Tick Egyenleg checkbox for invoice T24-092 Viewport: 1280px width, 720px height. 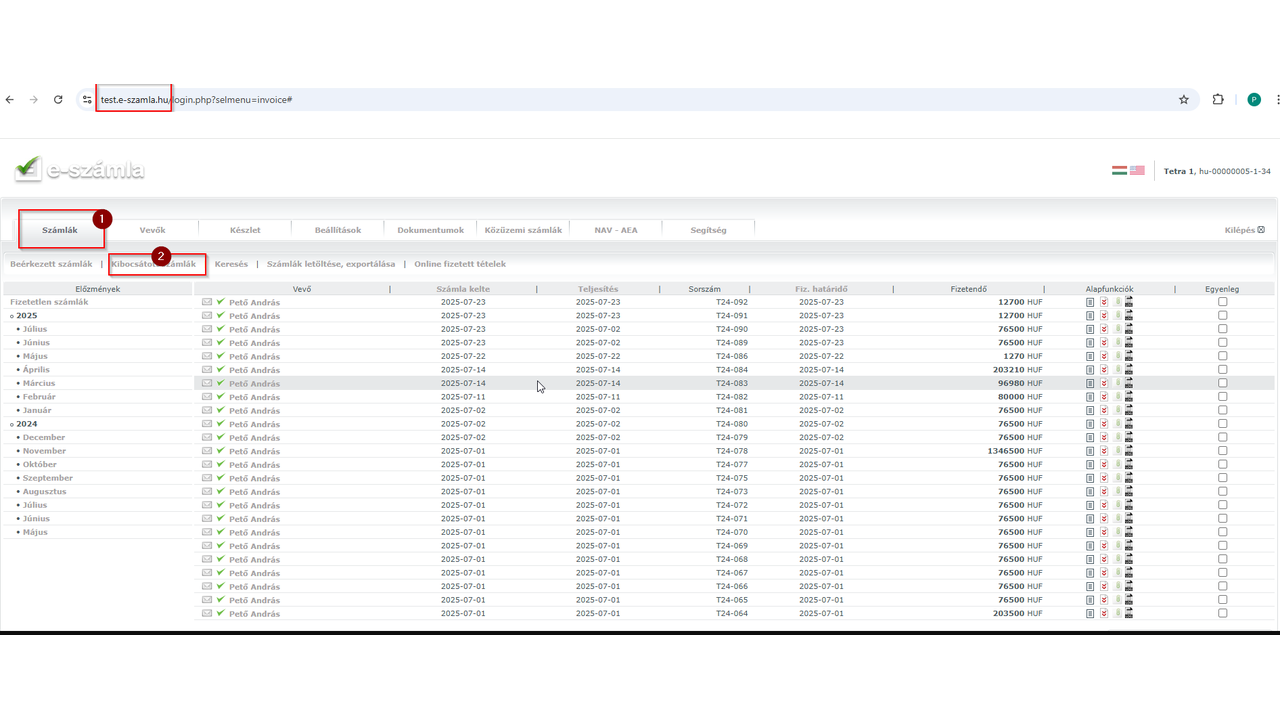point(1222,302)
